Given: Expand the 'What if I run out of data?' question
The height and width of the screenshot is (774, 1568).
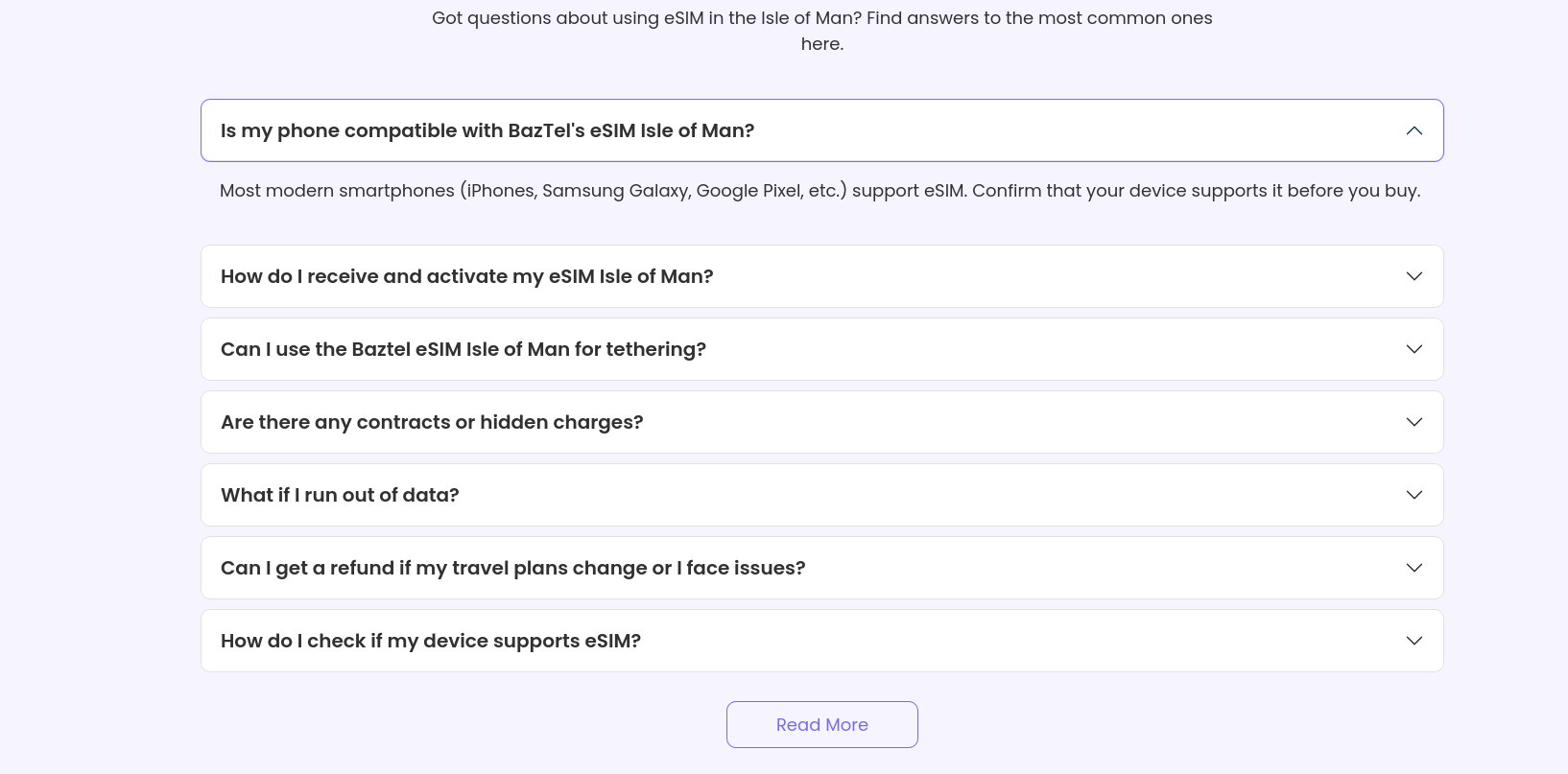Looking at the screenshot, I should point(340,495).
